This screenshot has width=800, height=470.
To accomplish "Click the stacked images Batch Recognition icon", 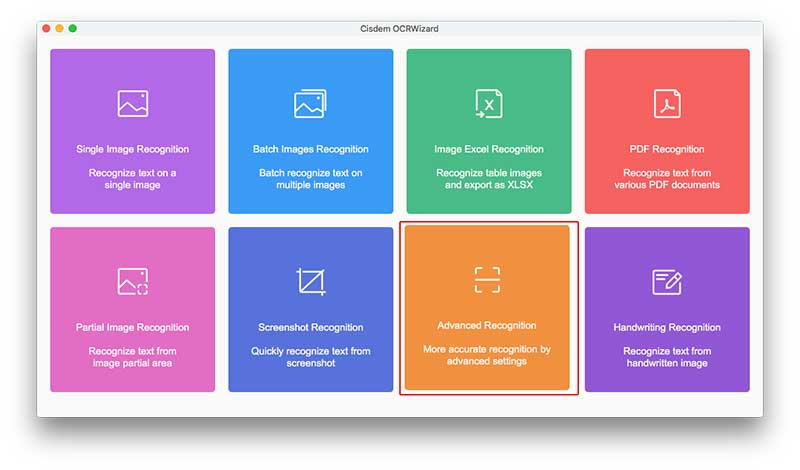I will tap(310, 104).
